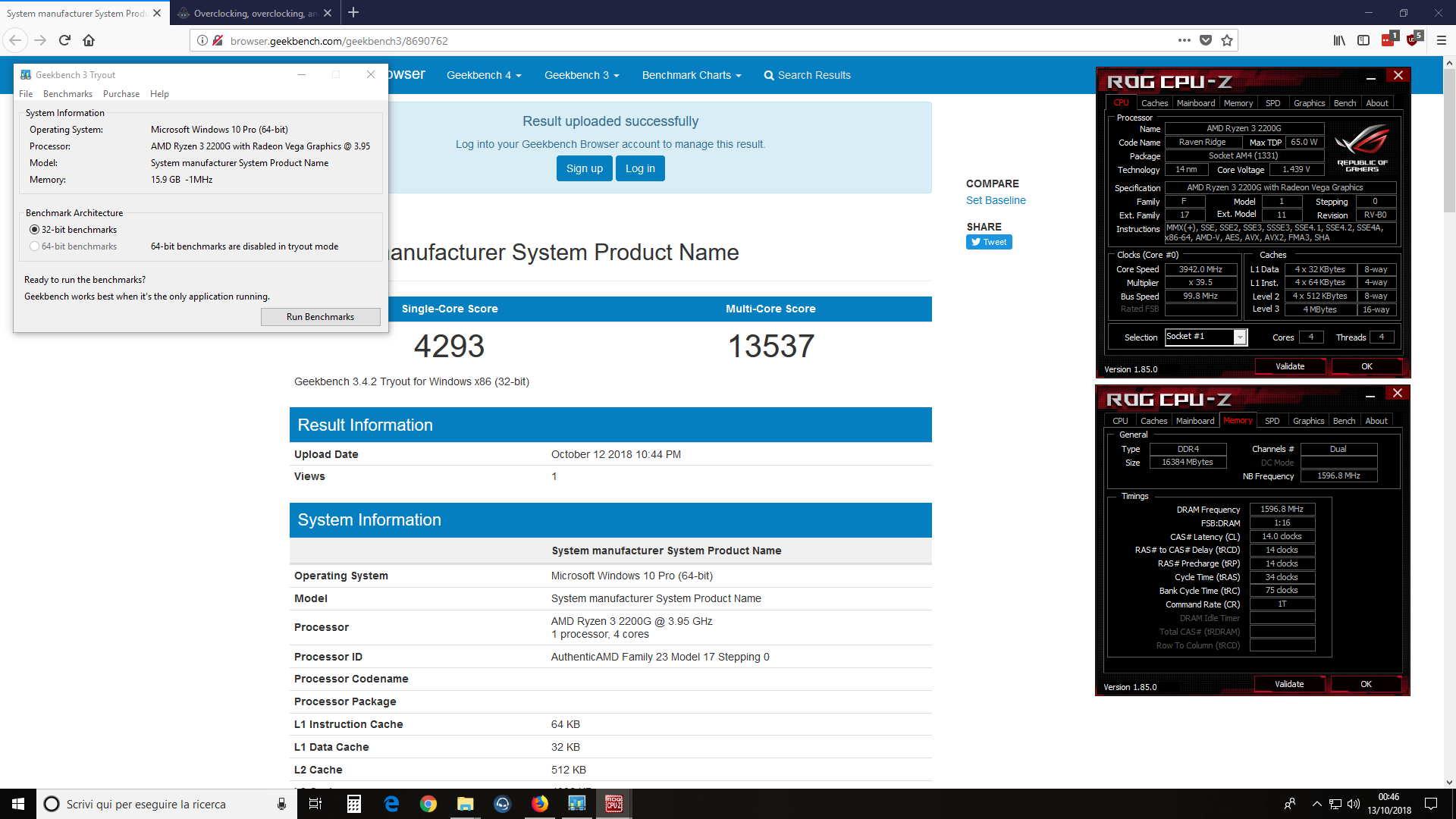Viewport: 1456px width, 819px height.
Task: Open the Pocket save icon in address bar
Action: coord(1206,40)
